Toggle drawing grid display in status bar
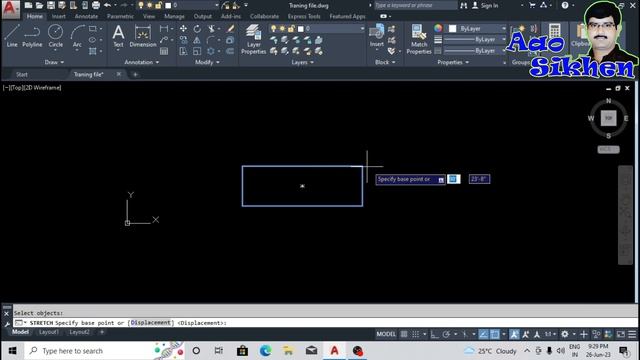 tap(404, 334)
